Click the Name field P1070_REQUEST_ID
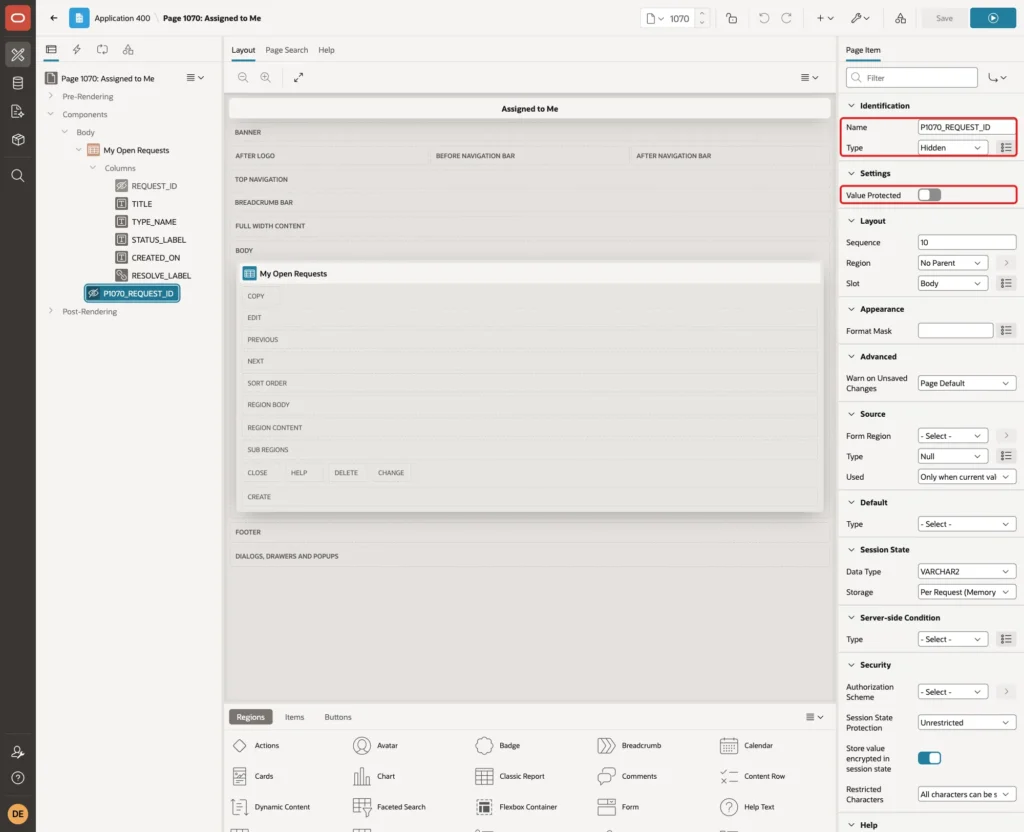Screen dimensions: 1024x832 click(967, 127)
